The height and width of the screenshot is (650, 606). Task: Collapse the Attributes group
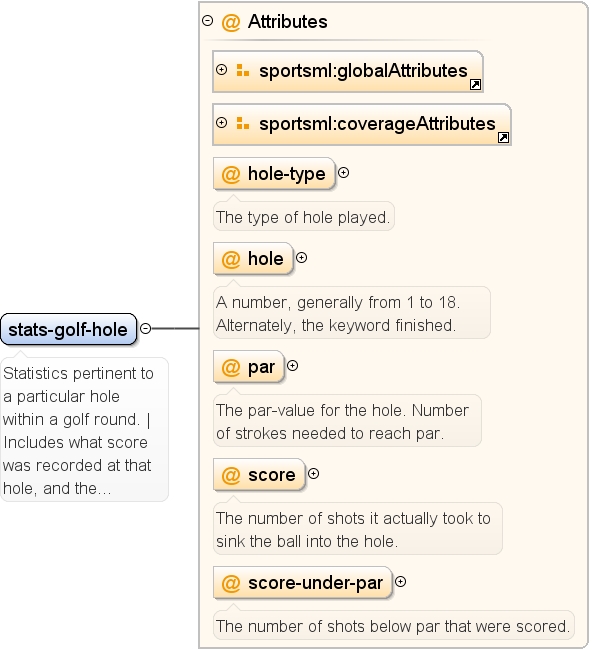pyautogui.click(x=207, y=20)
